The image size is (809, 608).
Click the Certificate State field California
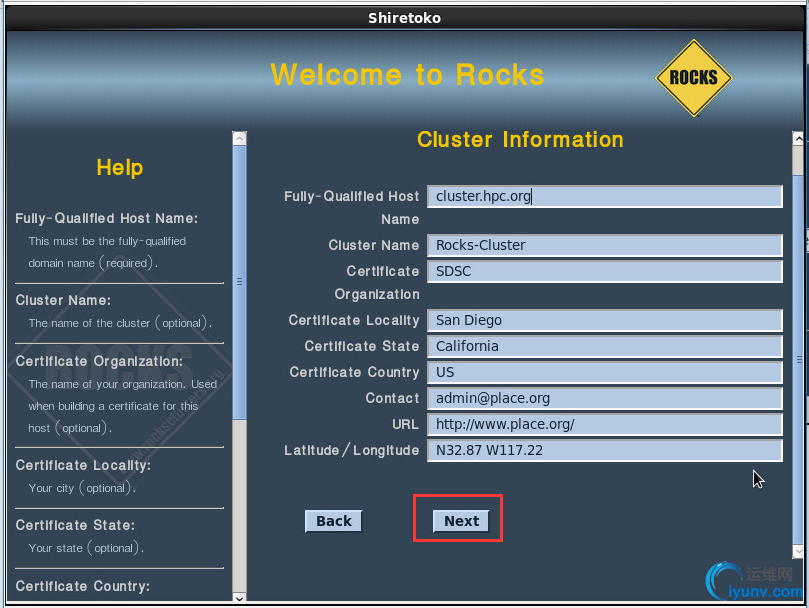pos(605,346)
